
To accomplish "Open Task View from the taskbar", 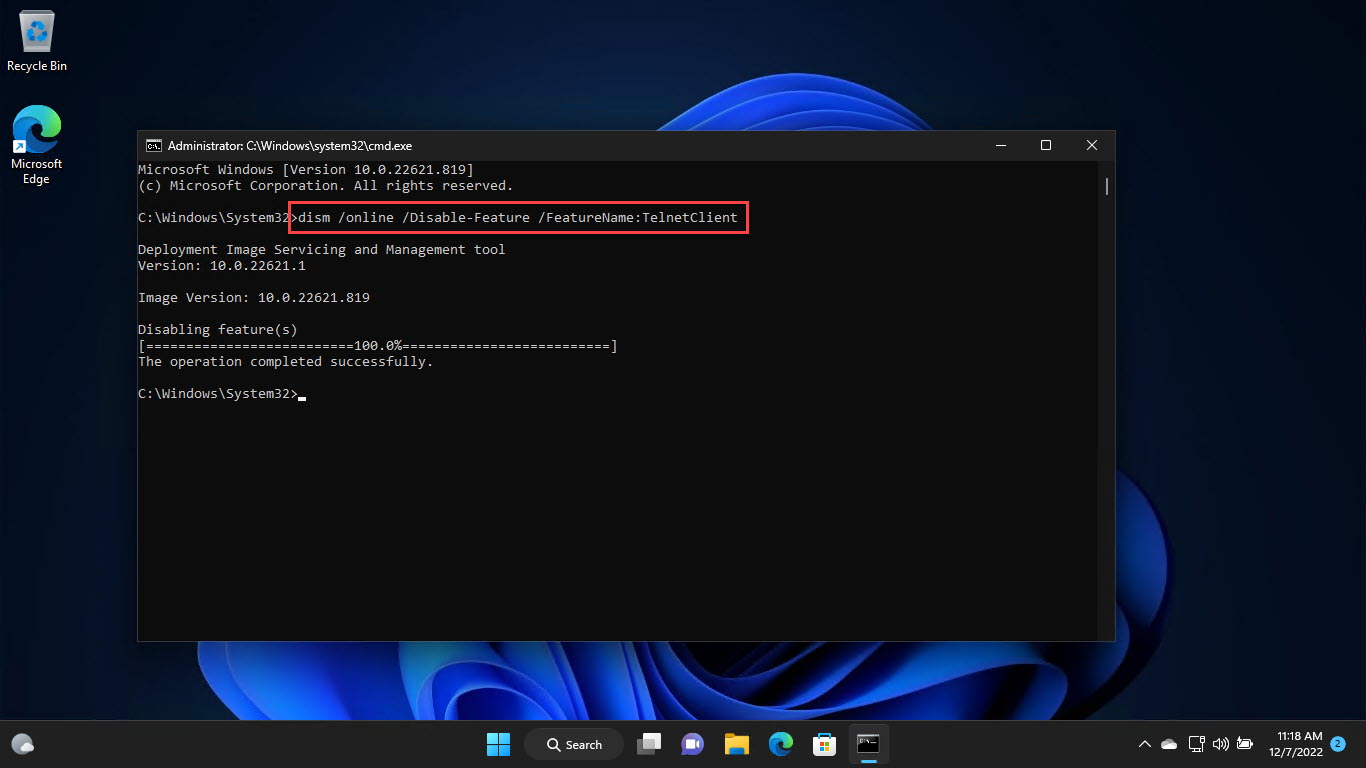I will [x=649, y=744].
